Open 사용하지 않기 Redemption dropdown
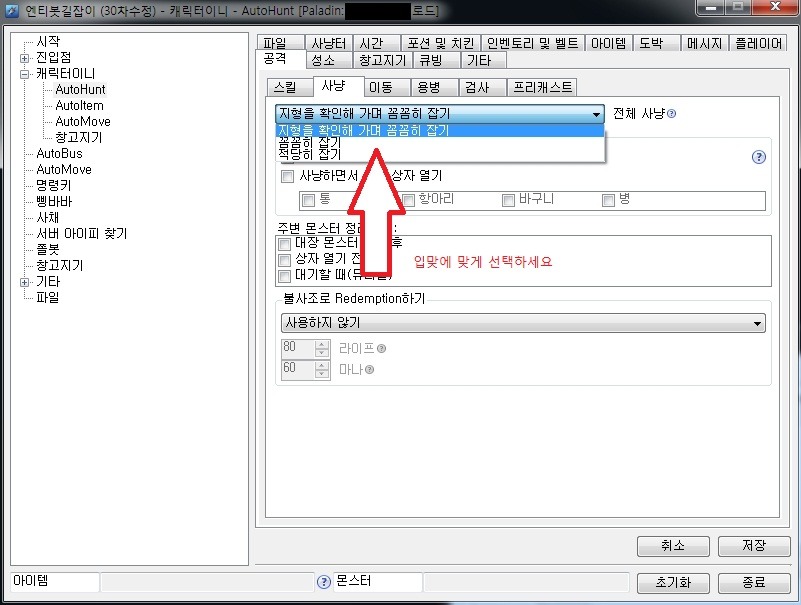Image resolution: width=801 pixels, height=605 pixels. tap(523, 323)
